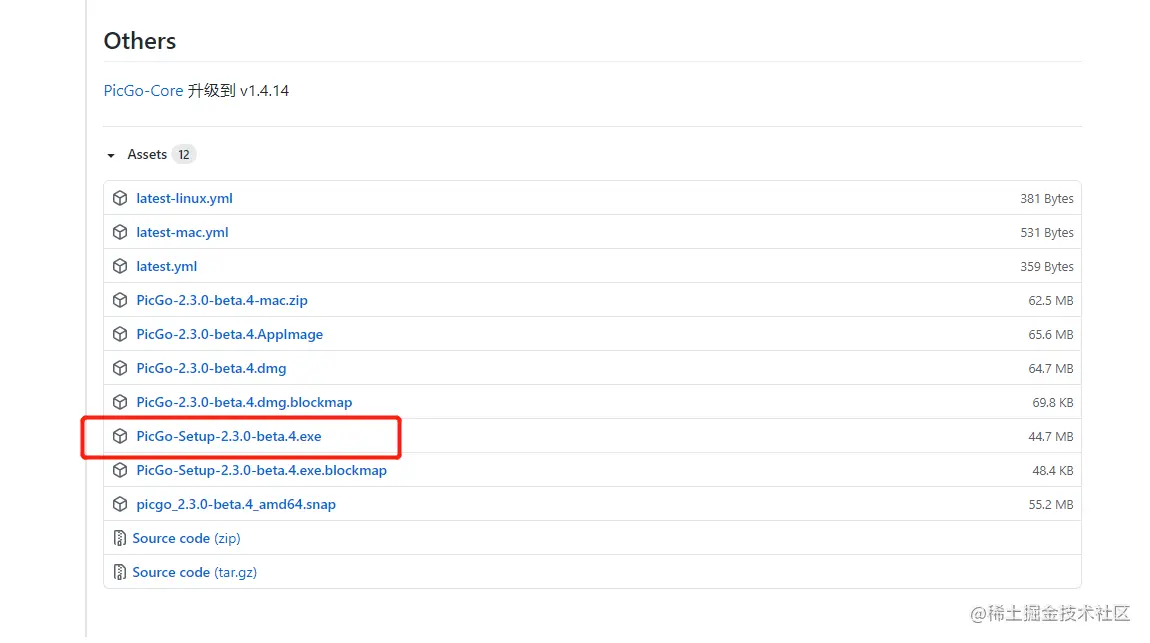This screenshot has width=1150, height=643.
Task: Download latest-mac.yml file
Action: pyautogui.click(x=182, y=232)
